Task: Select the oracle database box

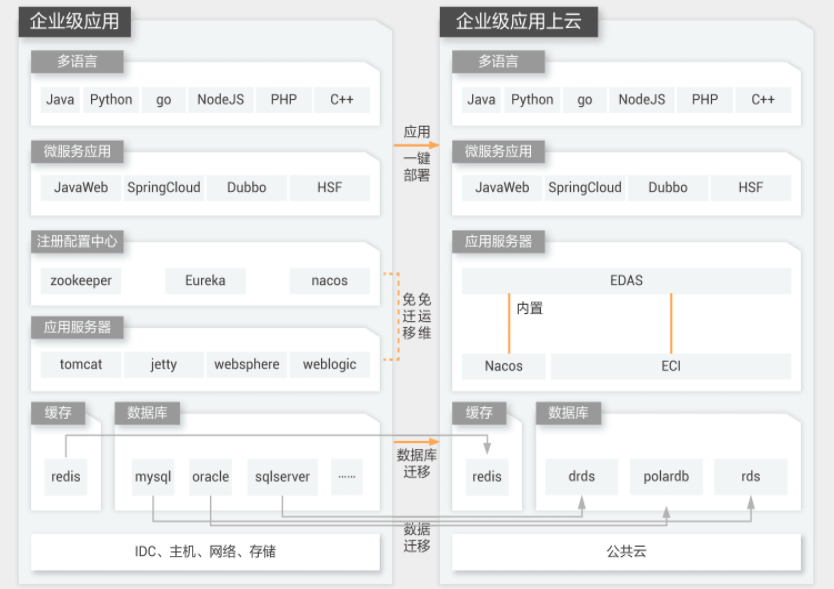Action: click(211, 477)
